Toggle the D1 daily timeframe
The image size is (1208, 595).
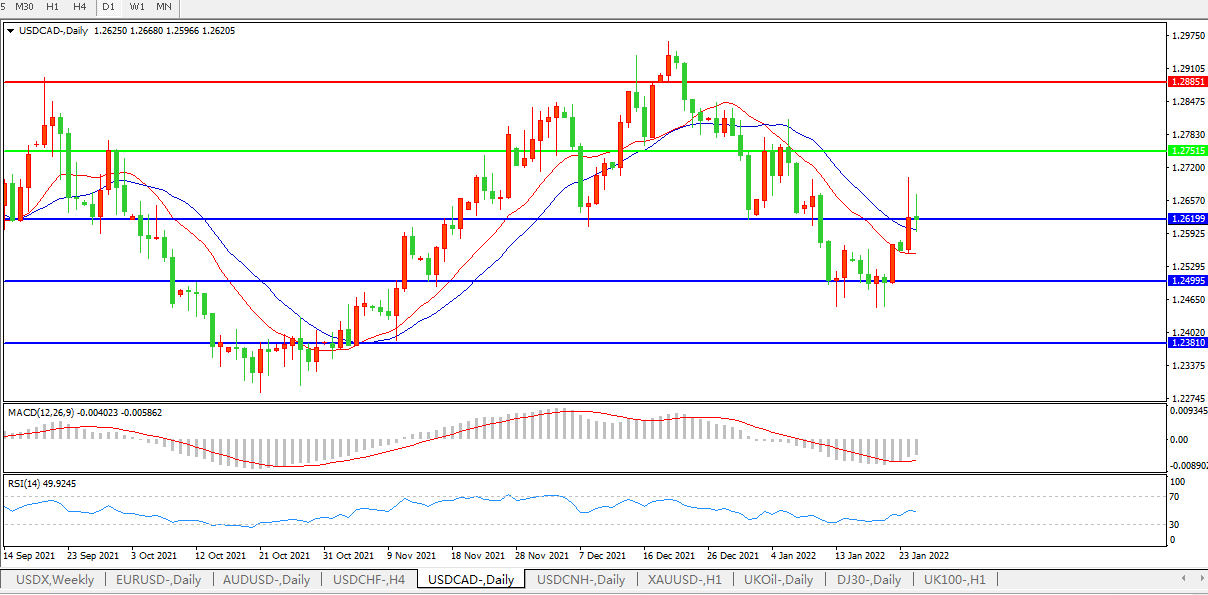[x=110, y=7]
